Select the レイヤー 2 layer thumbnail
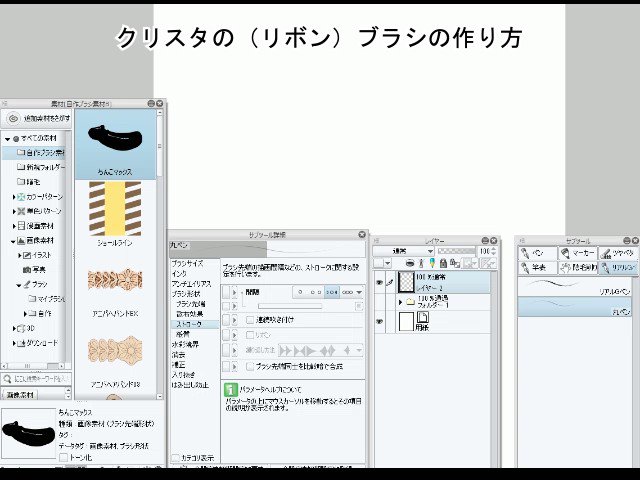The image size is (640, 480). pyautogui.click(x=406, y=282)
